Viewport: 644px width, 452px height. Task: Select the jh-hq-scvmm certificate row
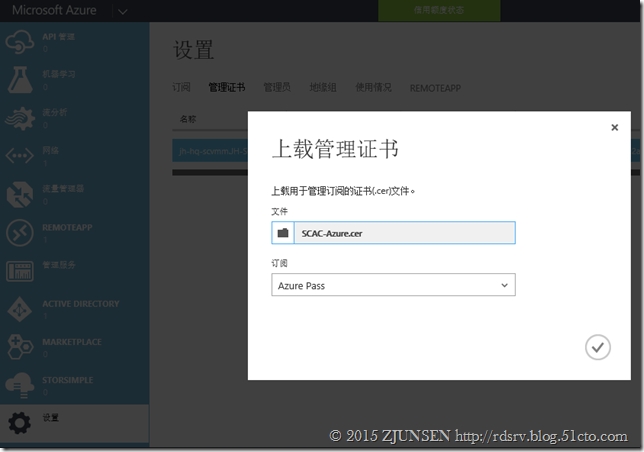210,151
